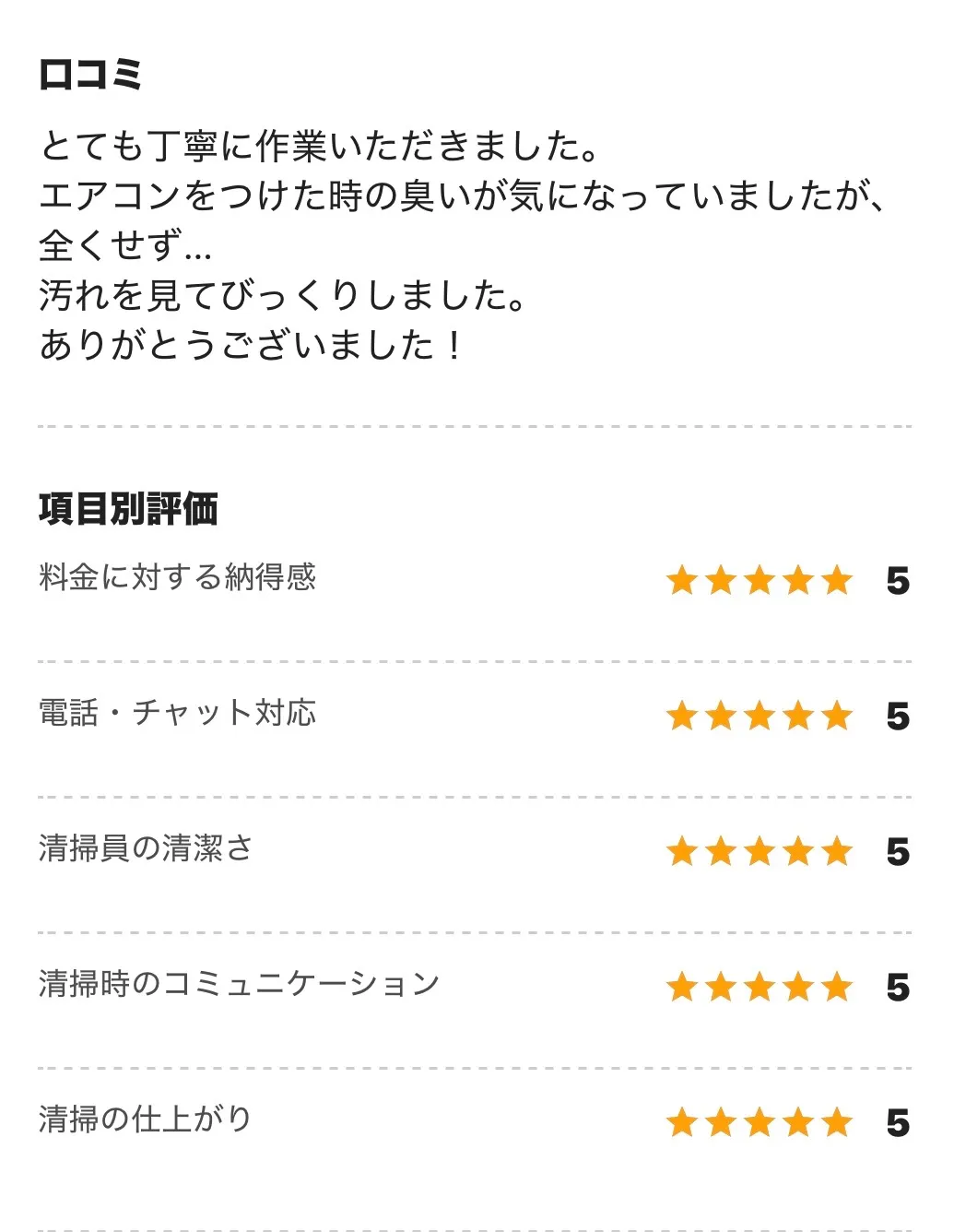Viewport: 954px width, 1232px height.
Task: Tap third star of 電話・チャット対応 rating
Action: point(760,717)
